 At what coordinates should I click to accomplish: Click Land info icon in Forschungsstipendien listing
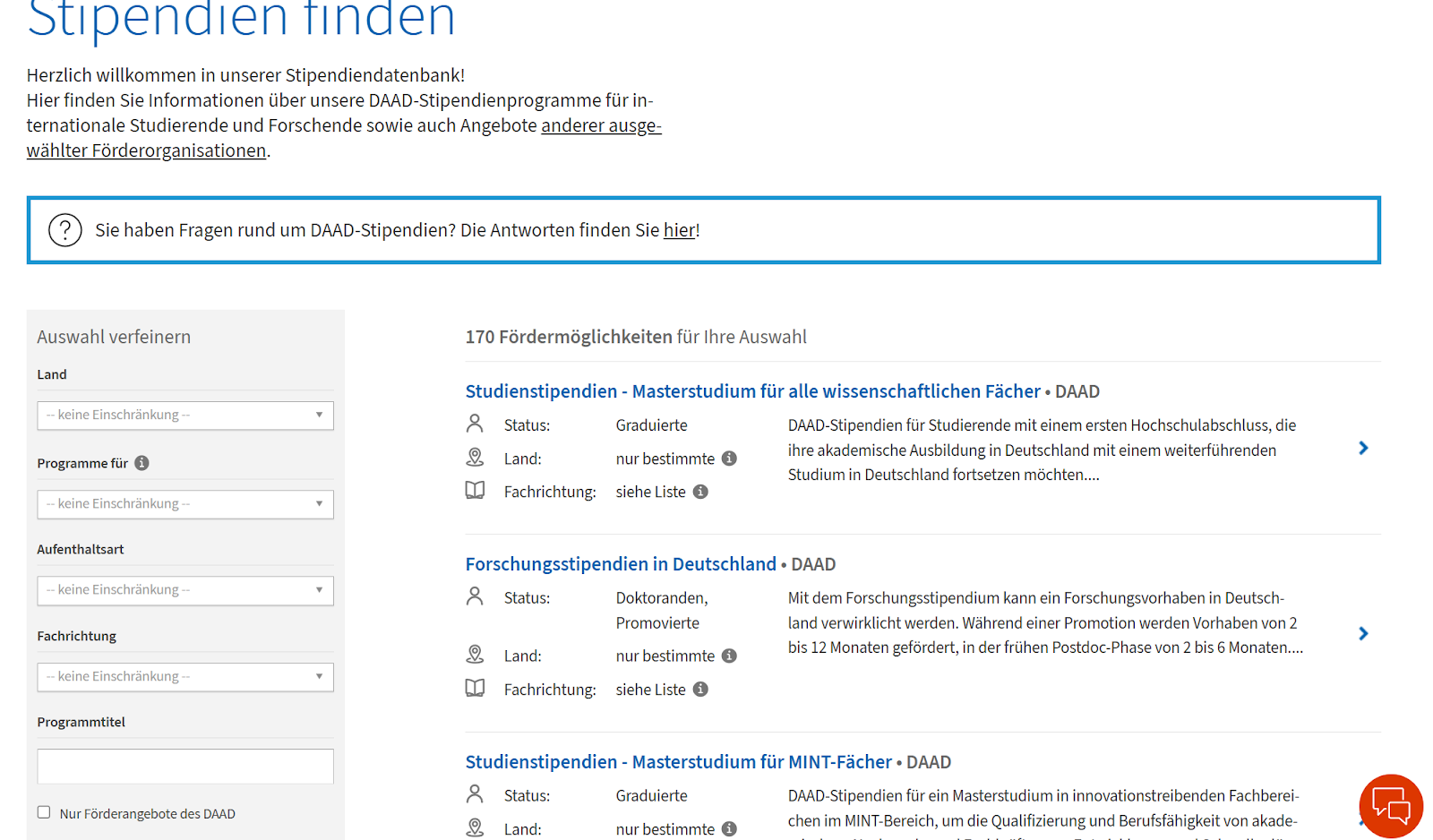point(729,656)
